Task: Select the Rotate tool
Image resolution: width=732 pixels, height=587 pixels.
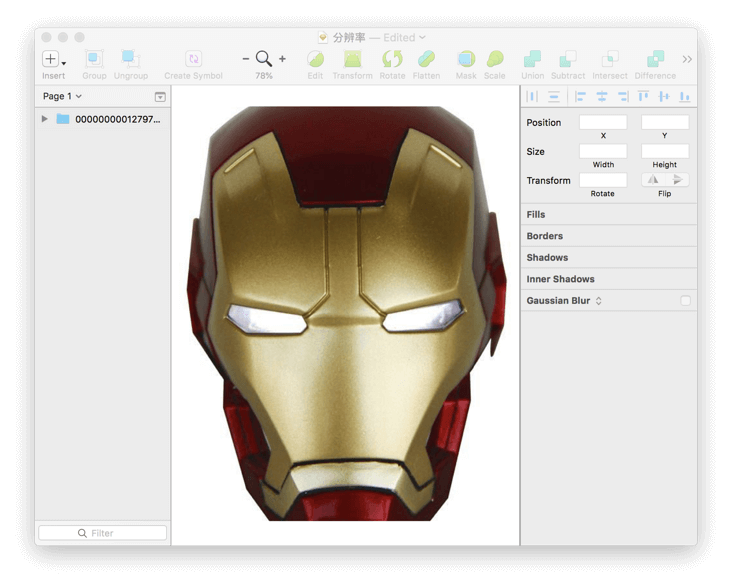Action: pyautogui.click(x=392, y=59)
